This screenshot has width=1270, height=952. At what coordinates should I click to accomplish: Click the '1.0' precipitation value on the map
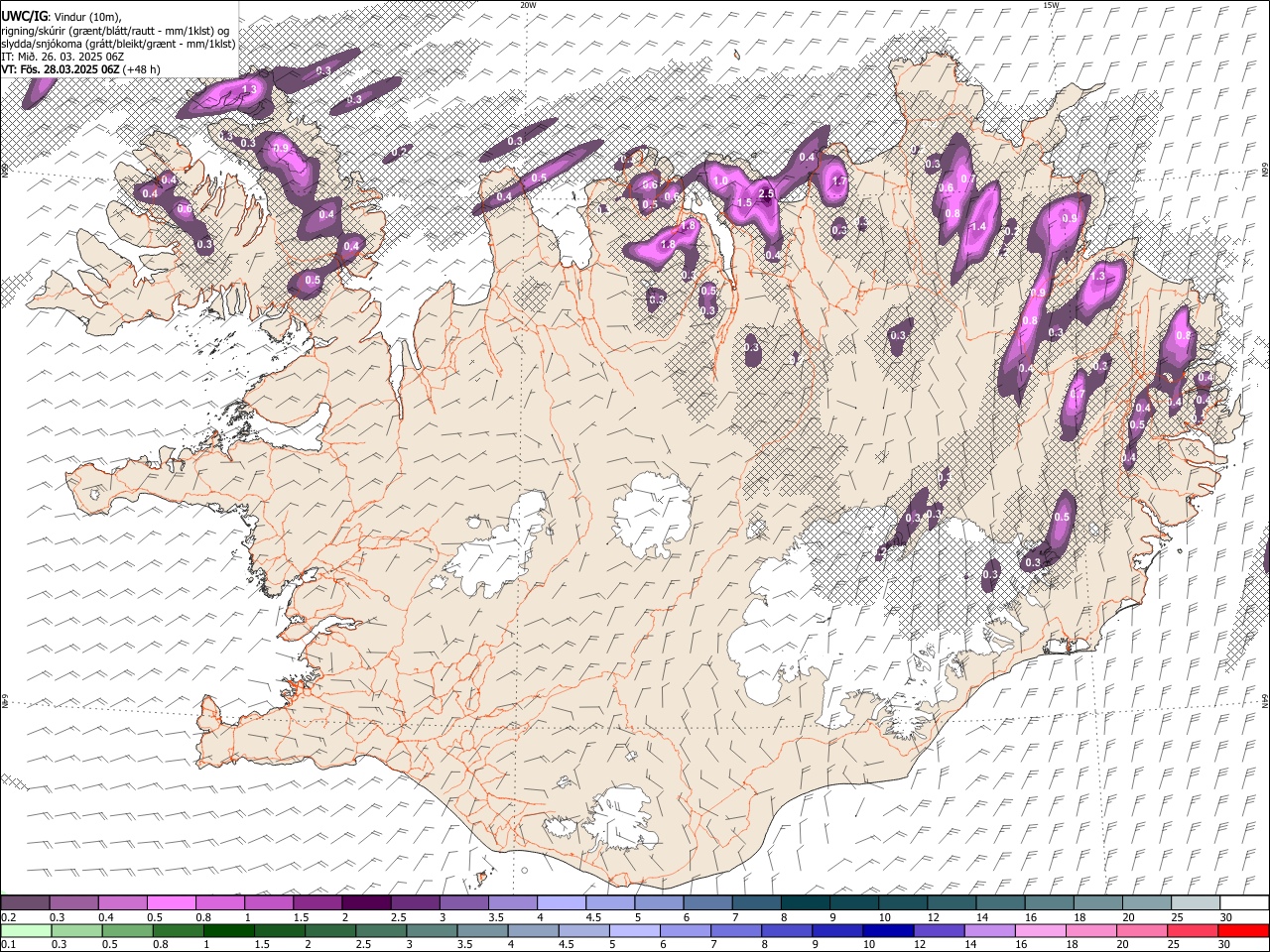point(720,180)
